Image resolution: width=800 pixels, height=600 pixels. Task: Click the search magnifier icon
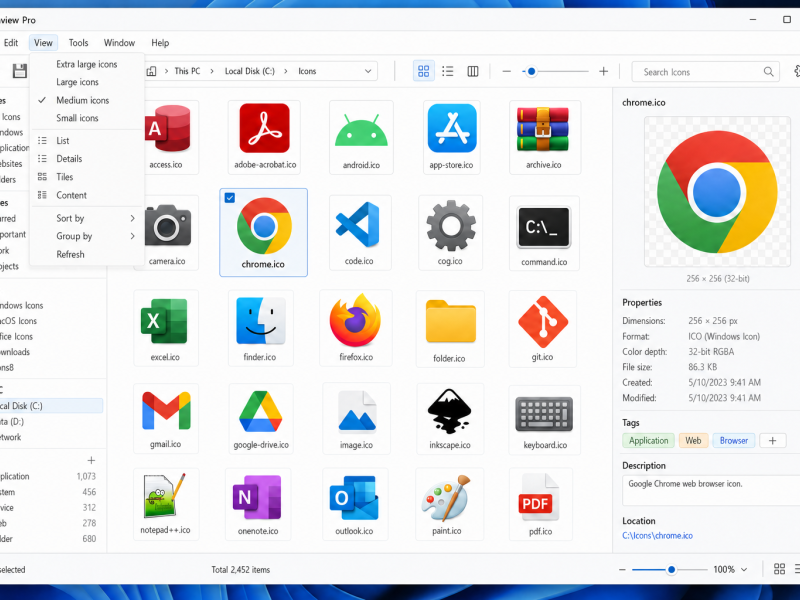point(768,72)
